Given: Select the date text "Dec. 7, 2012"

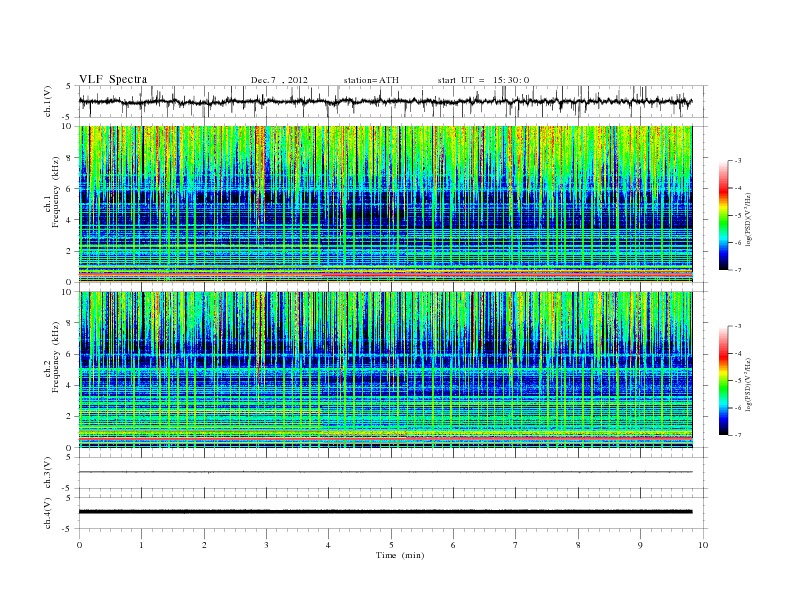Looking at the screenshot, I should coord(279,80).
